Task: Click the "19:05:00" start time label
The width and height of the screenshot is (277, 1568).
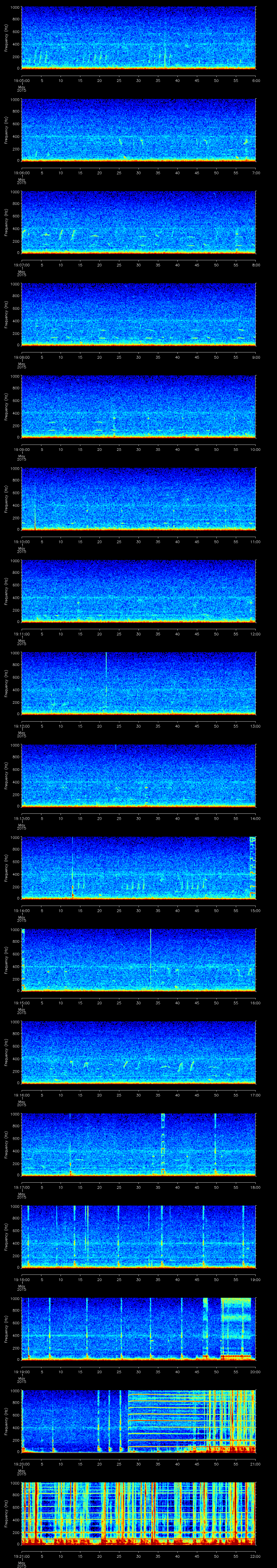Action: 21,80
